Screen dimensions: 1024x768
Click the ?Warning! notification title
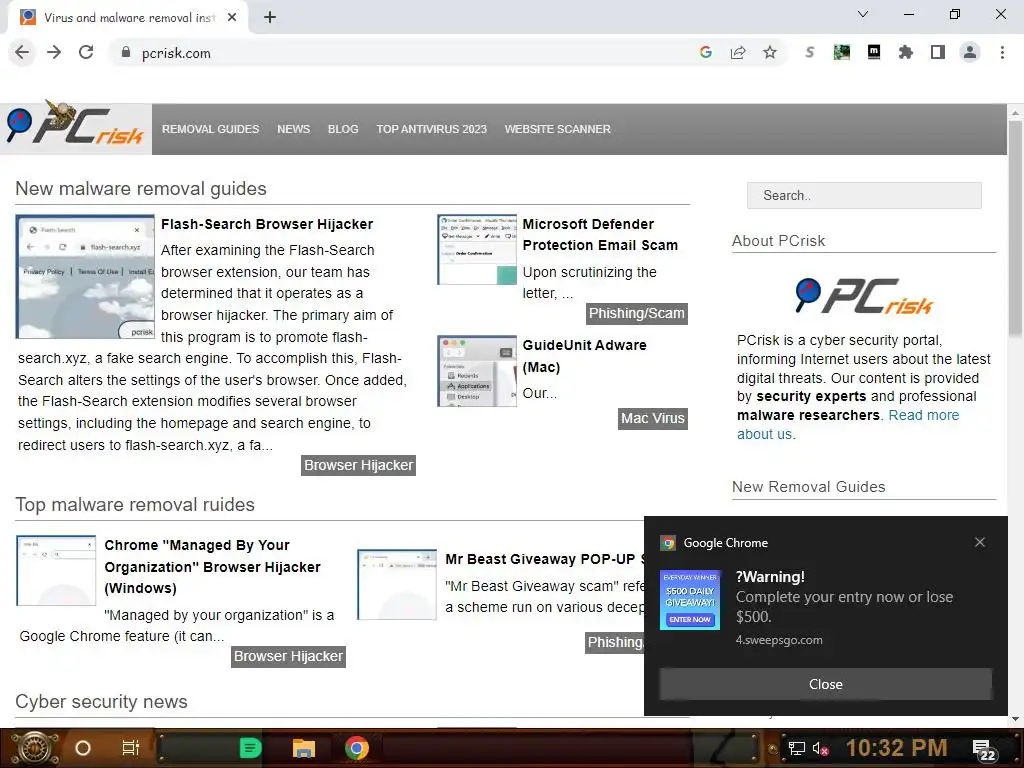click(770, 577)
